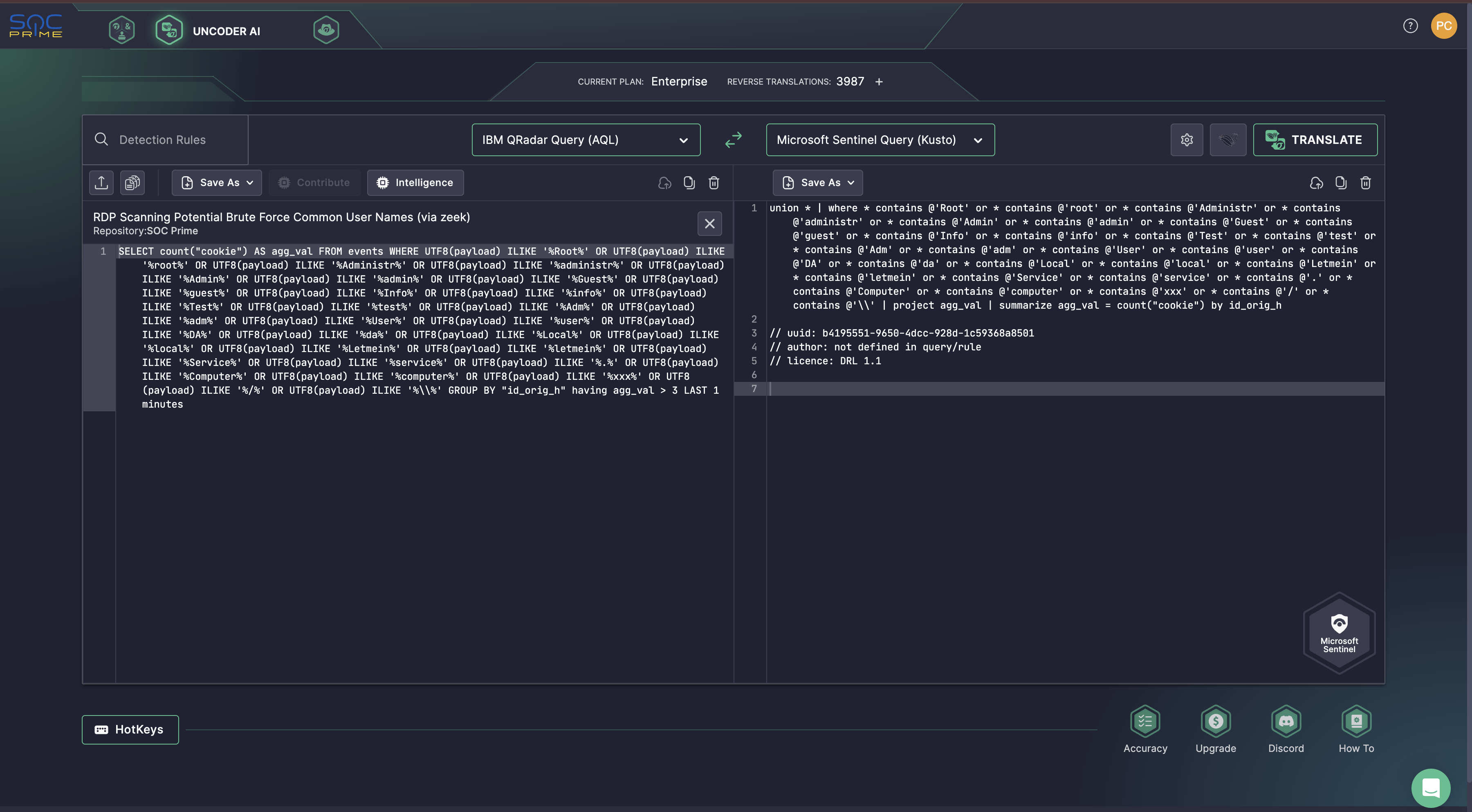The height and width of the screenshot is (812, 1472).
Task: Open the chat support bubble
Action: (x=1430, y=787)
